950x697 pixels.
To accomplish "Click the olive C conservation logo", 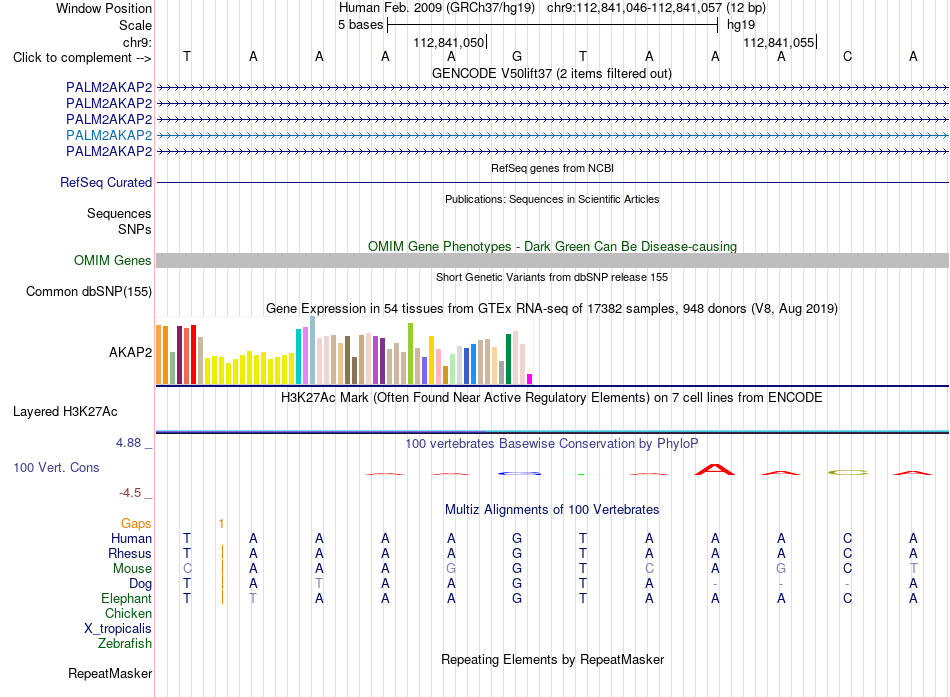I will point(848,472).
